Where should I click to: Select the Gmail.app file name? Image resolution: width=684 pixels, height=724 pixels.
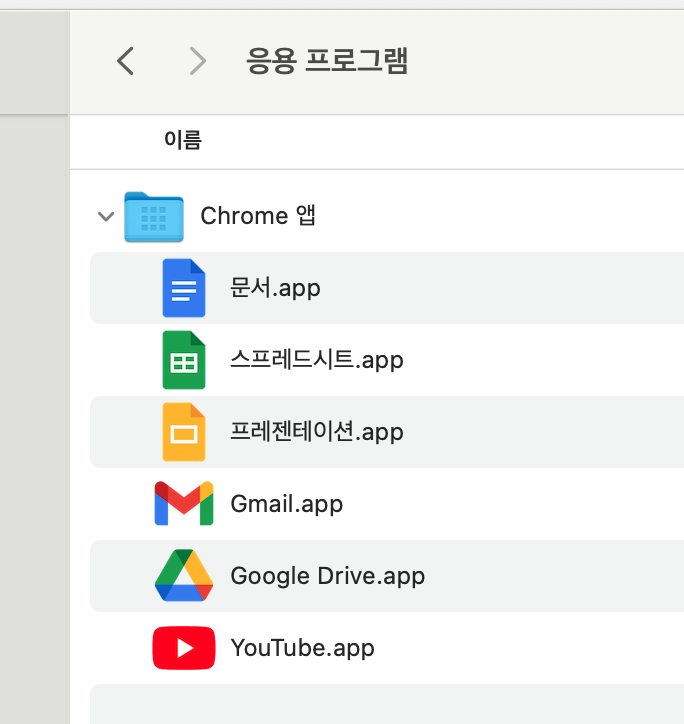(x=287, y=504)
